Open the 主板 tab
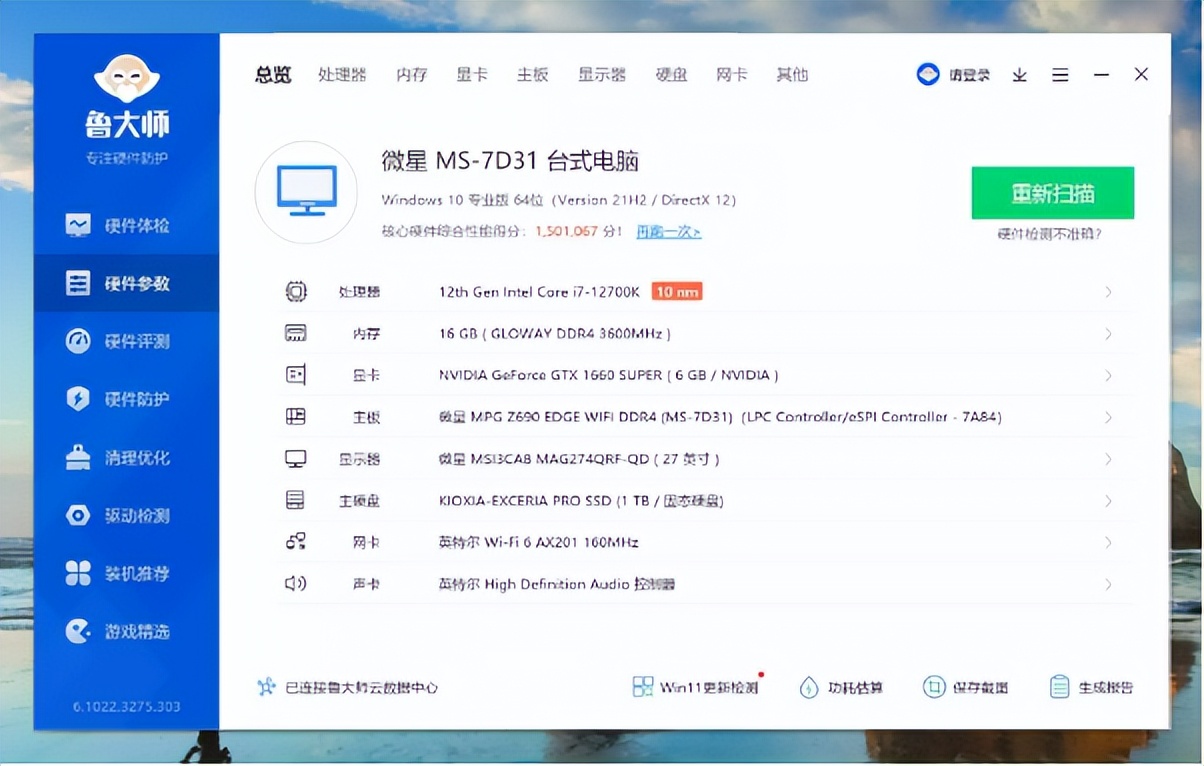Screen dimensions: 1204x766 (x=532, y=74)
